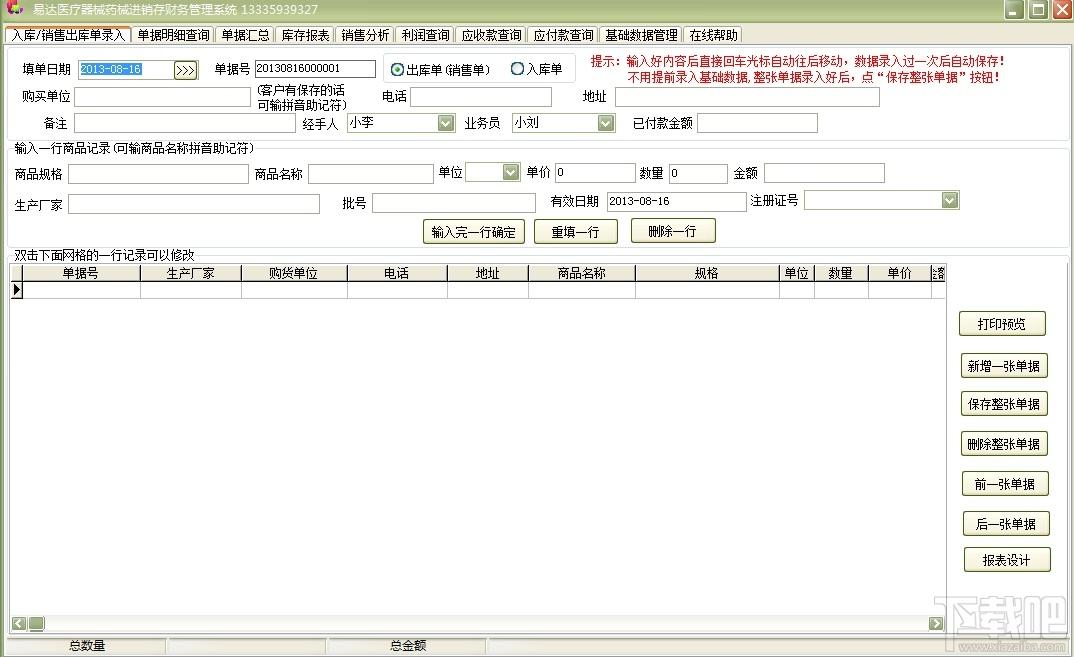
Task: Click 输入完一行确定 button
Action: (x=473, y=232)
